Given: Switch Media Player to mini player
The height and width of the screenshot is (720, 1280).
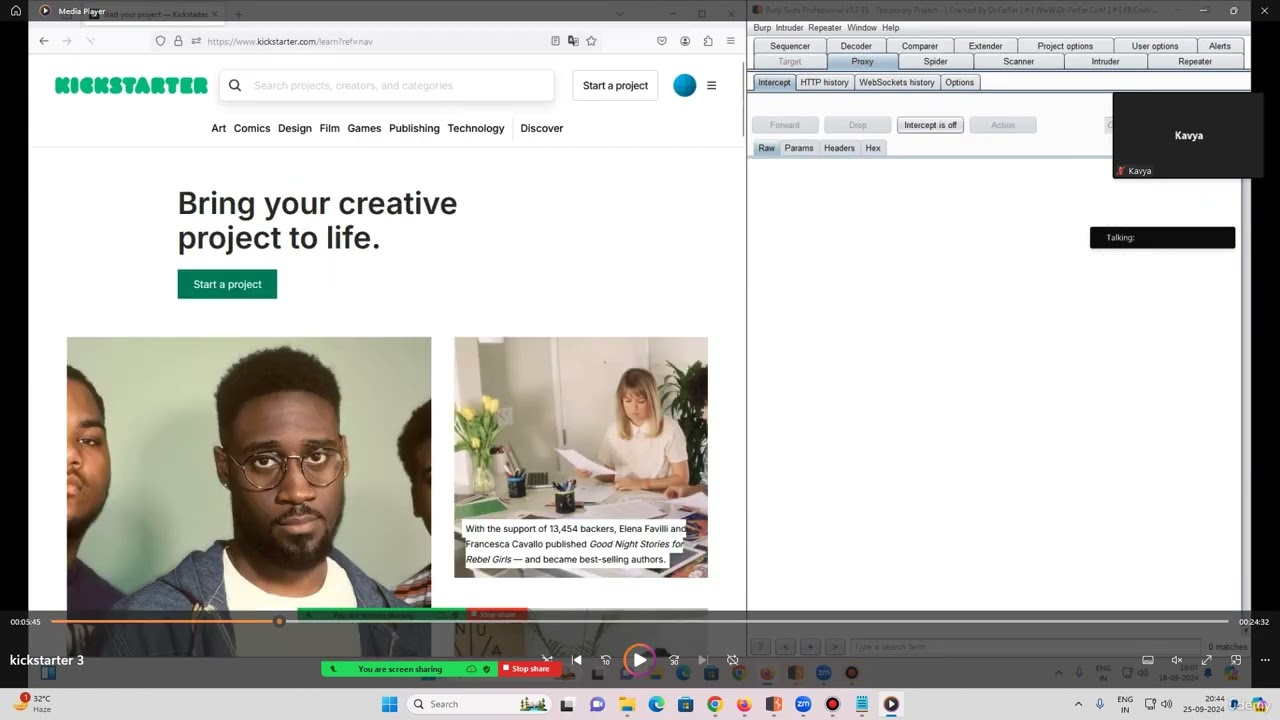Looking at the screenshot, I should 1236,660.
